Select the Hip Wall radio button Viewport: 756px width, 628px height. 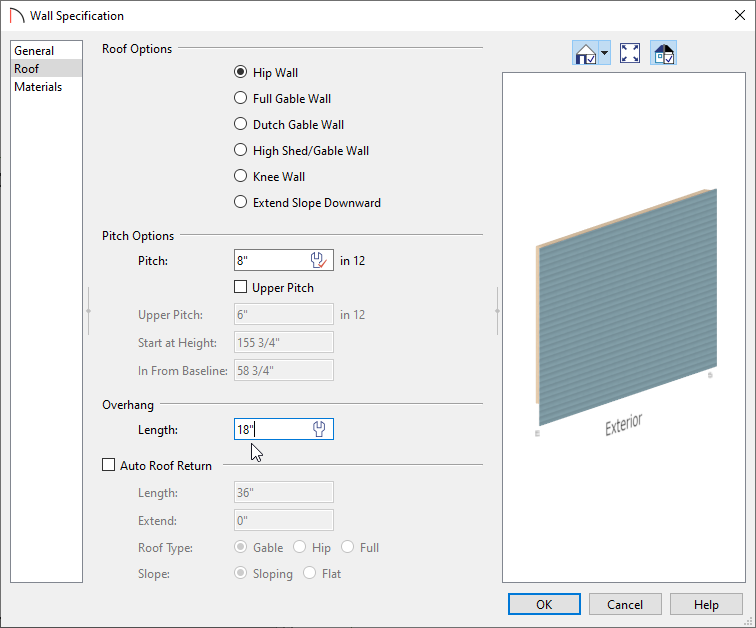tap(240, 72)
